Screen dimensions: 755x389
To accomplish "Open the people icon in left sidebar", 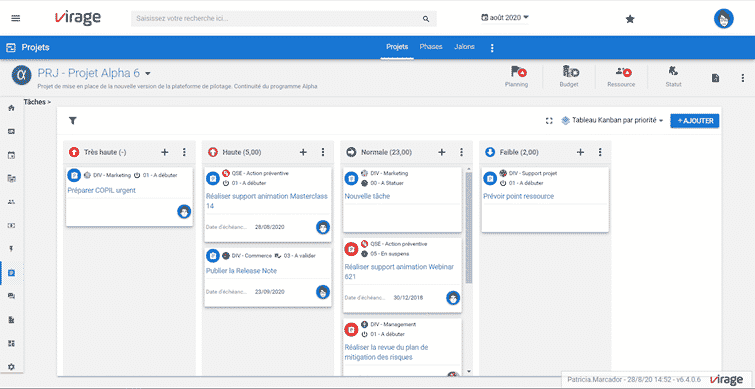I will [12, 202].
